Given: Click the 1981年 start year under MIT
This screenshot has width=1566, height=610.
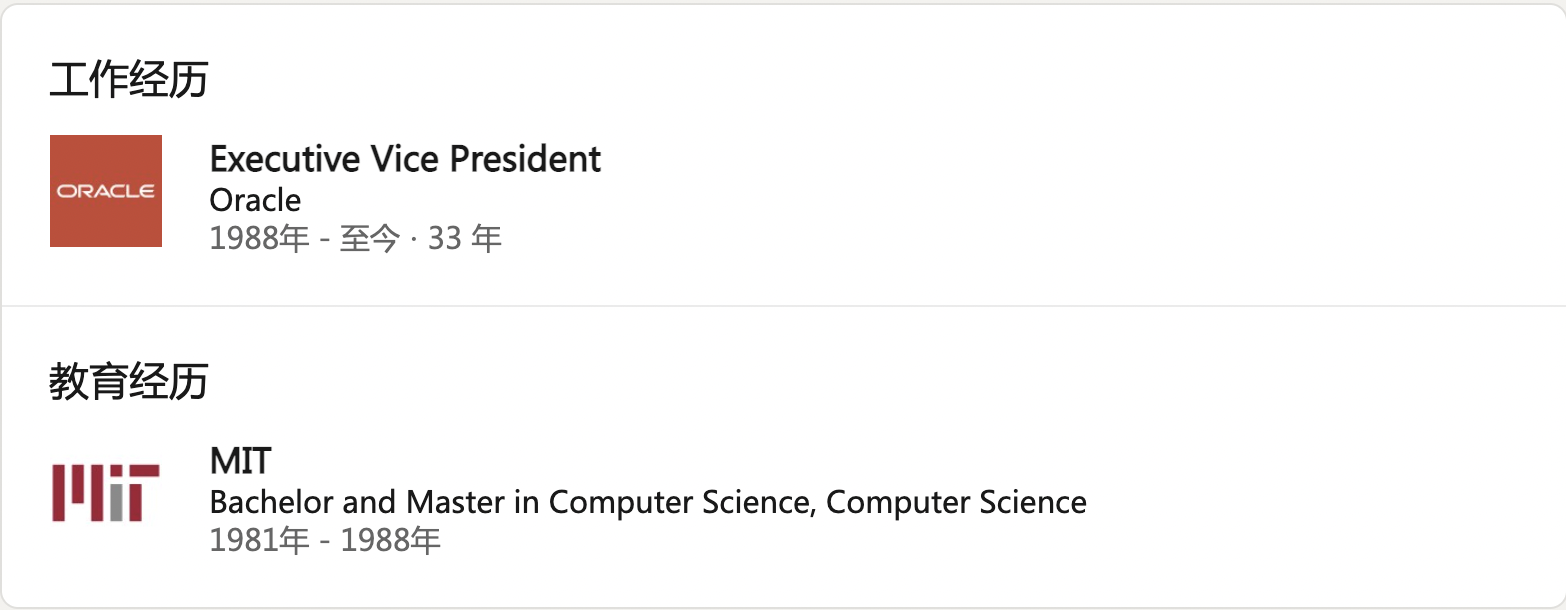Looking at the screenshot, I should [260, 541].
